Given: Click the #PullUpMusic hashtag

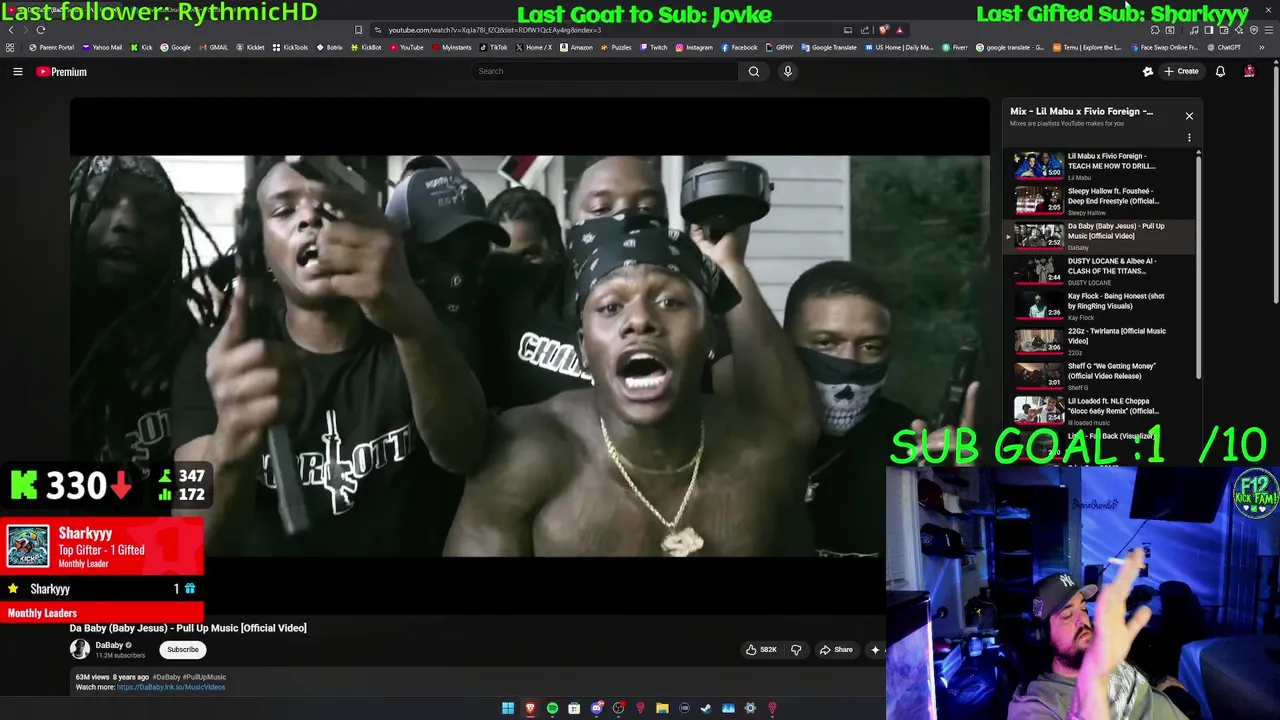Looking at the screenshot, I should click(x=205, y=677).
